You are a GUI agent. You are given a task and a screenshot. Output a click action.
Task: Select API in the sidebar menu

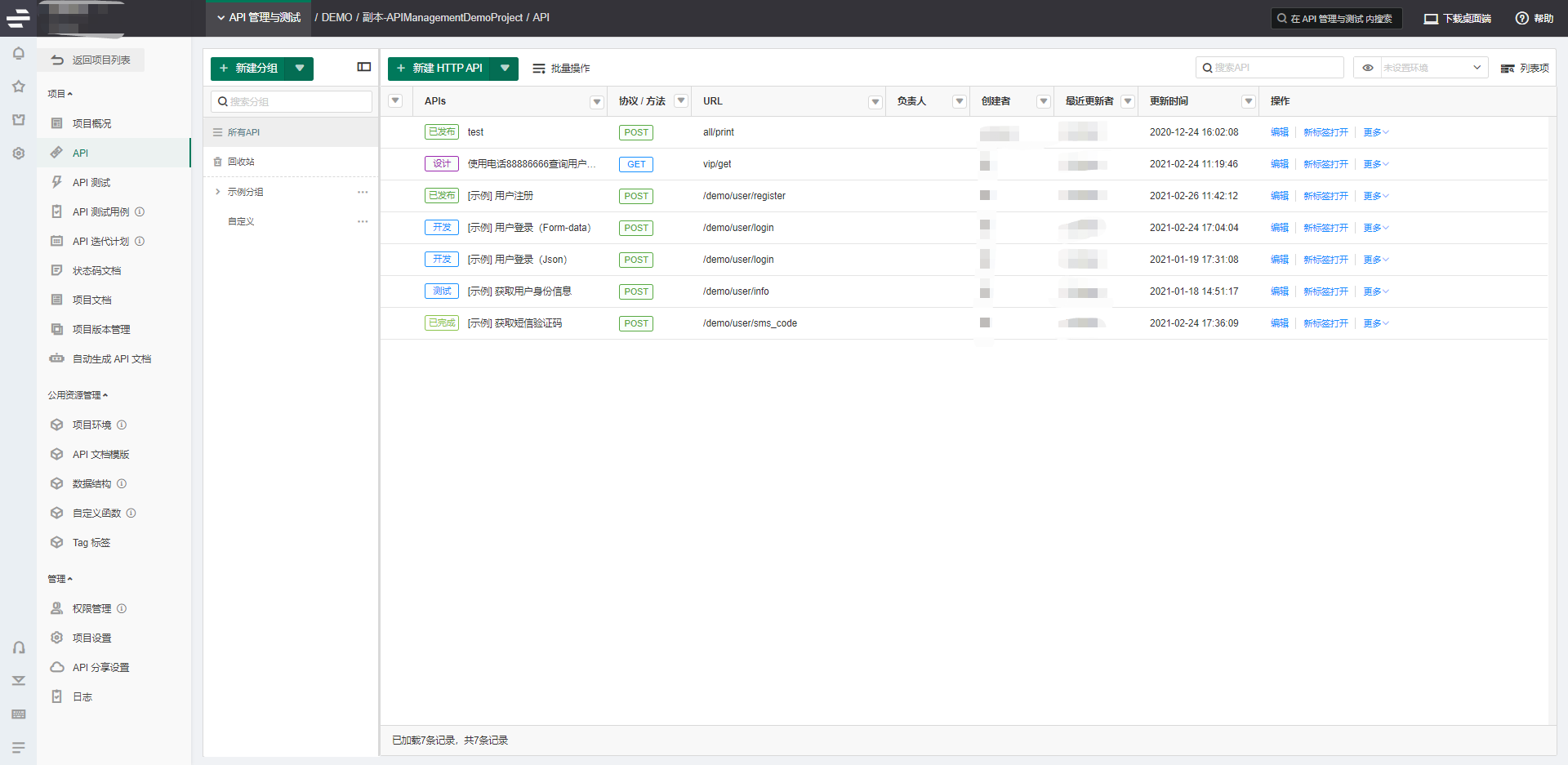114,153
